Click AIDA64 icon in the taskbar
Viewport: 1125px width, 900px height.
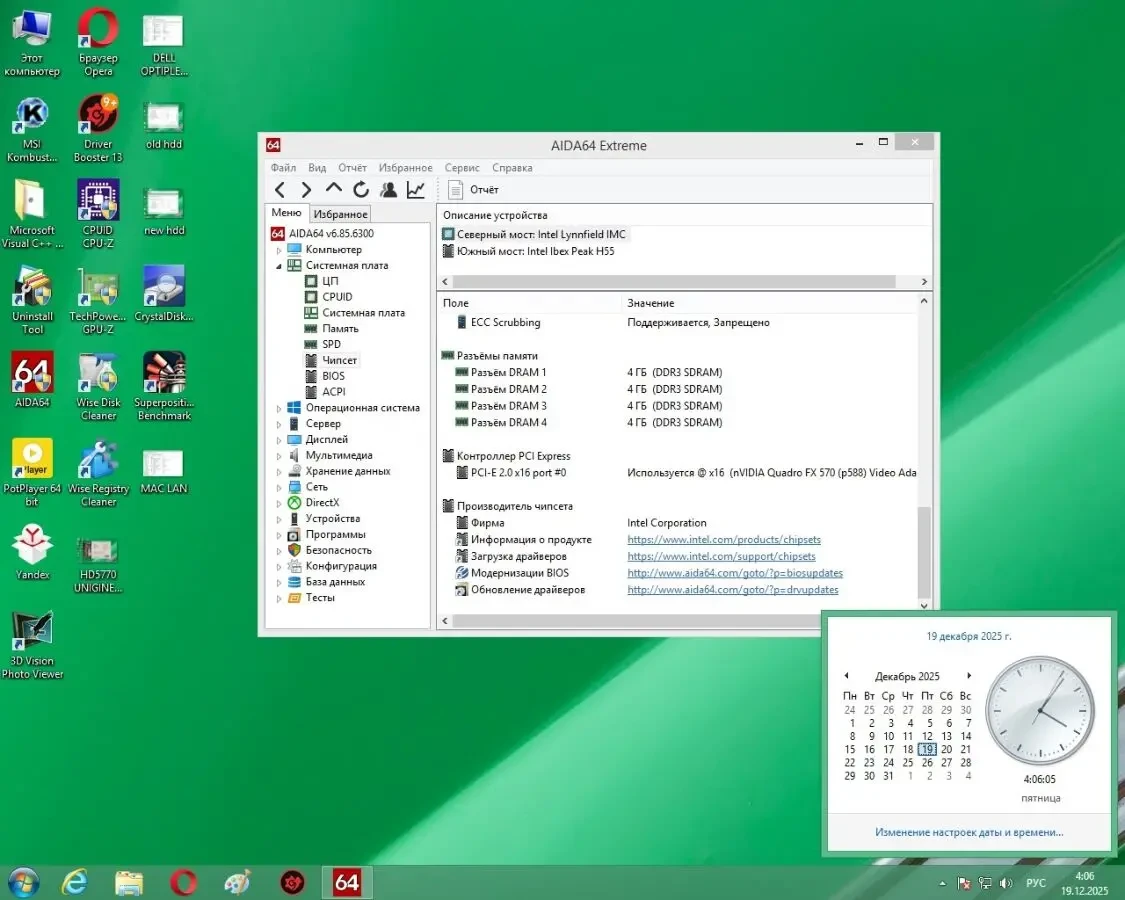(347, 882)
